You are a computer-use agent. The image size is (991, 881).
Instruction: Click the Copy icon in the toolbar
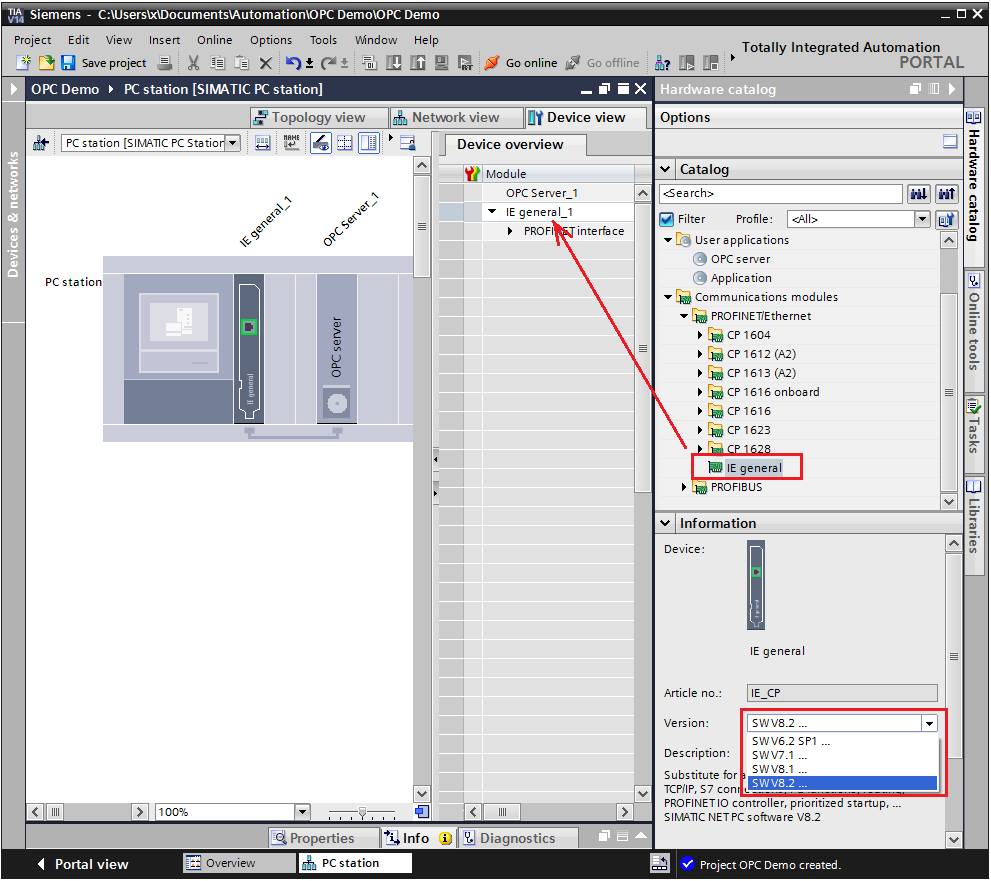pyautogui.click(x=217, y=63)
